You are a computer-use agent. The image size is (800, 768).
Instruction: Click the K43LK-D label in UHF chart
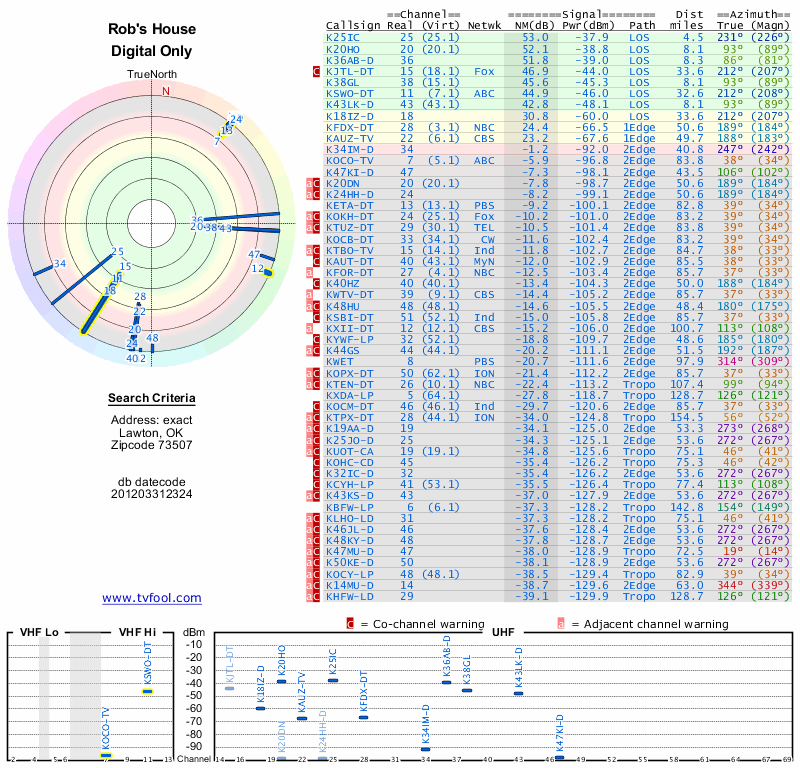tap(518, 668)
